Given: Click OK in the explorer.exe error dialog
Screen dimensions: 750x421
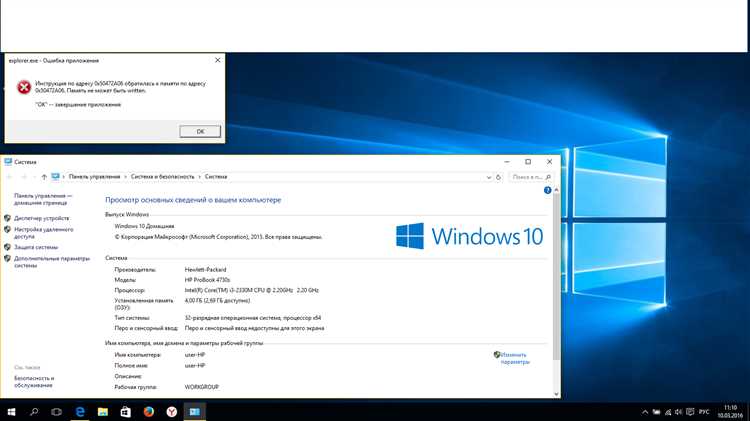Looking at the screenshot, I should [x=200, y=131].
